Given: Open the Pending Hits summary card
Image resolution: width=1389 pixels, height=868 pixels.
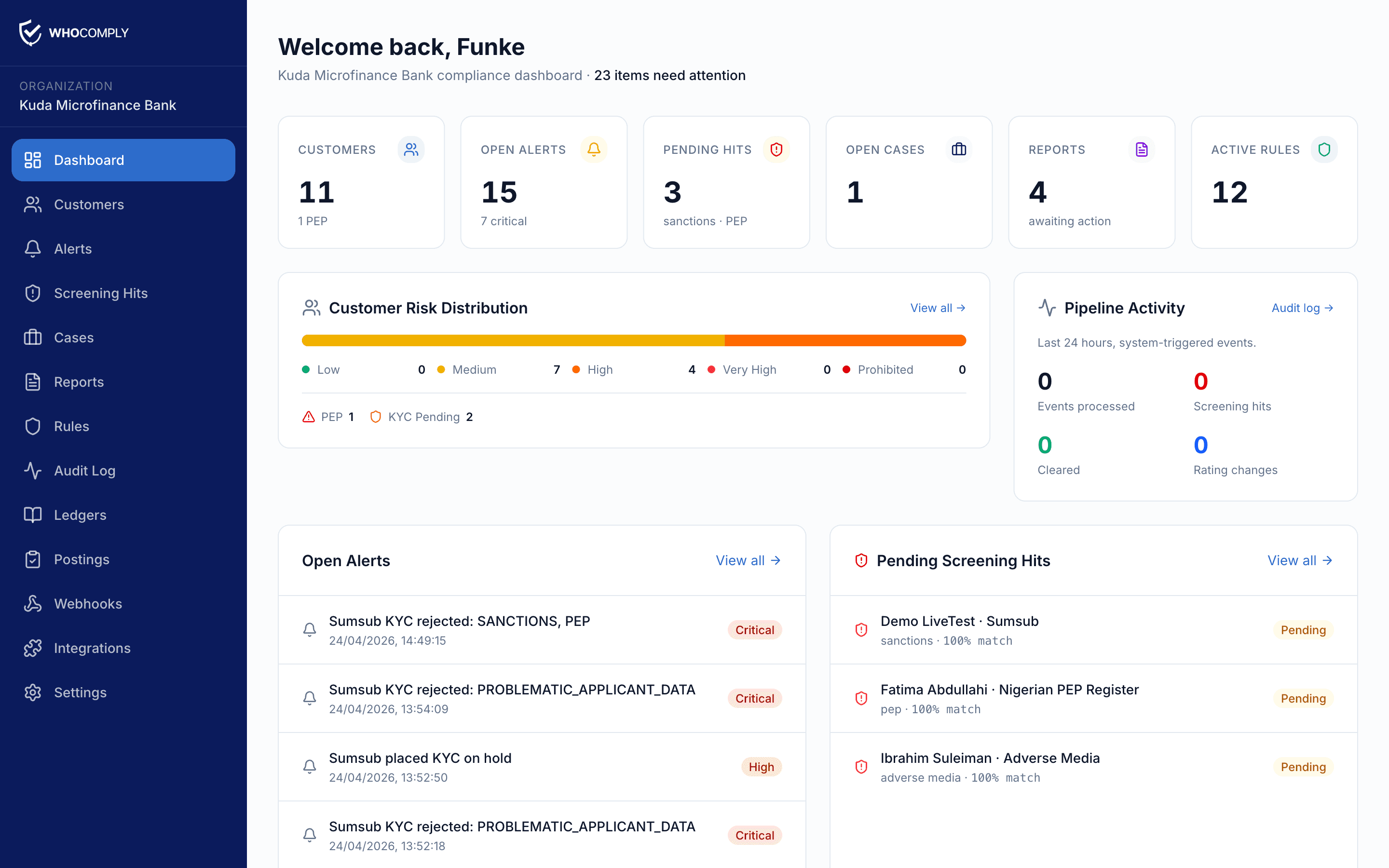Looking at the screenshot, I should pos(726,182).
